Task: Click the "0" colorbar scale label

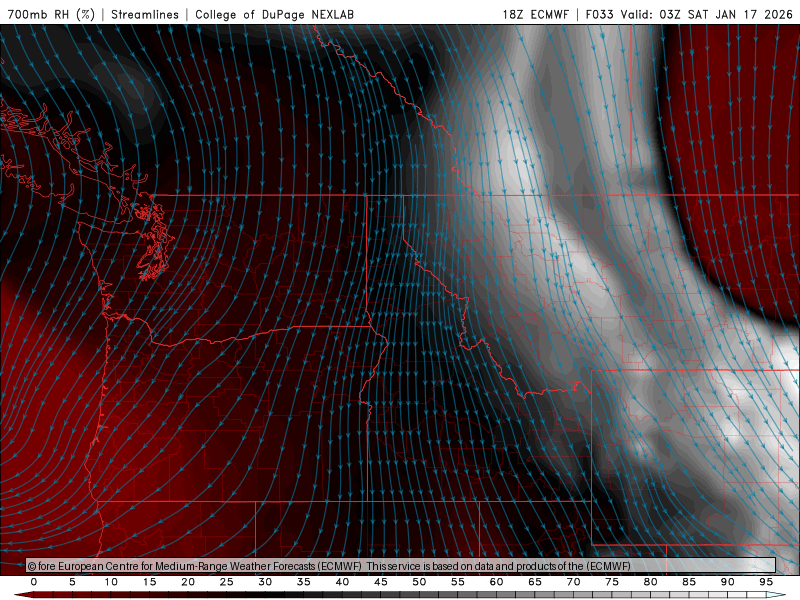Action: point(34,582)
